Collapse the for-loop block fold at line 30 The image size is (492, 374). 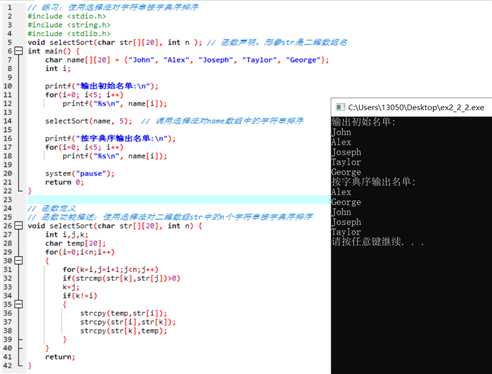click(19, 260)
